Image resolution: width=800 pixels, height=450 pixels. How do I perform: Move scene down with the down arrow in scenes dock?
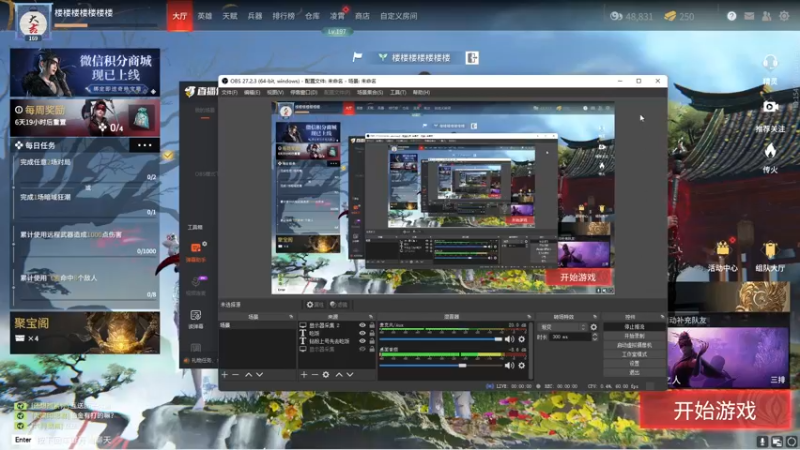coord(259,374)
